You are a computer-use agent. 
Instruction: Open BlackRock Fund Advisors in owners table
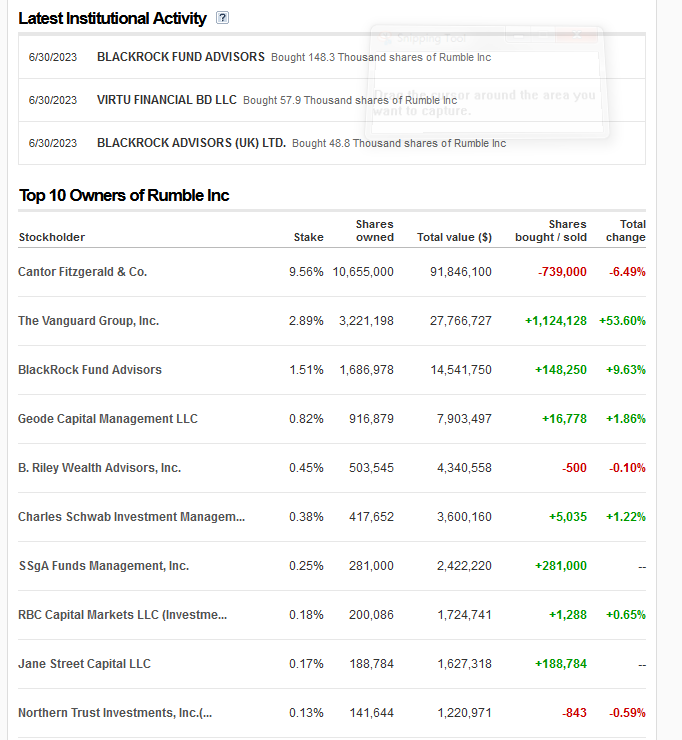coord(90,370)
